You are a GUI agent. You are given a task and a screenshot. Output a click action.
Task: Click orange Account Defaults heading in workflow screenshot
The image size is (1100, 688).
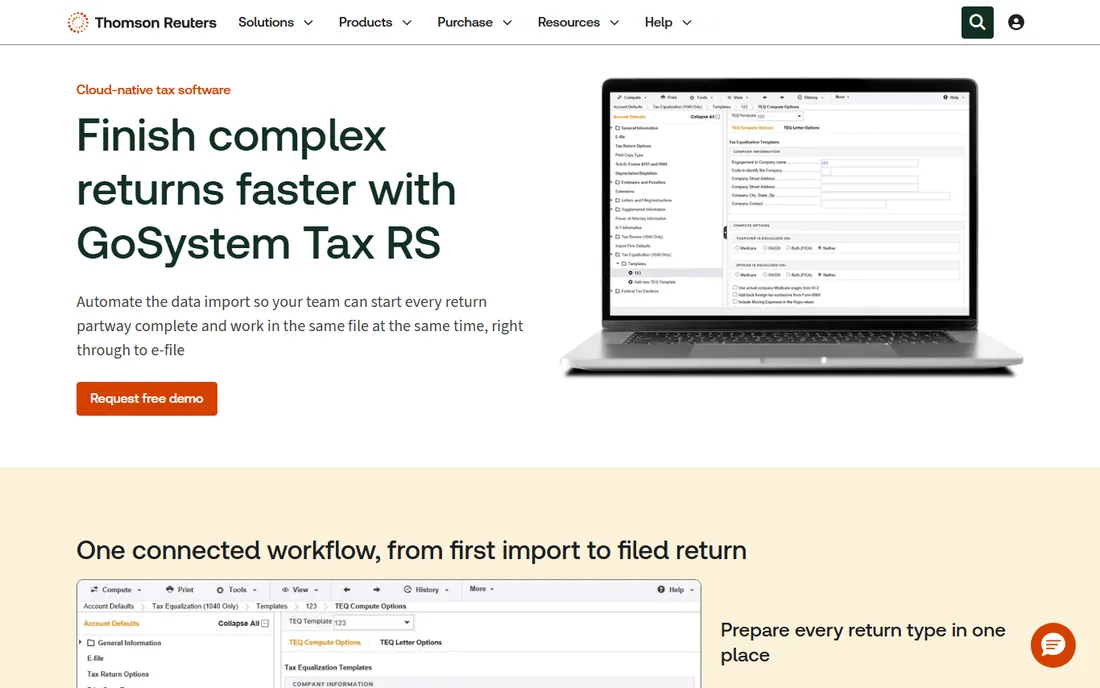[112, 623]
